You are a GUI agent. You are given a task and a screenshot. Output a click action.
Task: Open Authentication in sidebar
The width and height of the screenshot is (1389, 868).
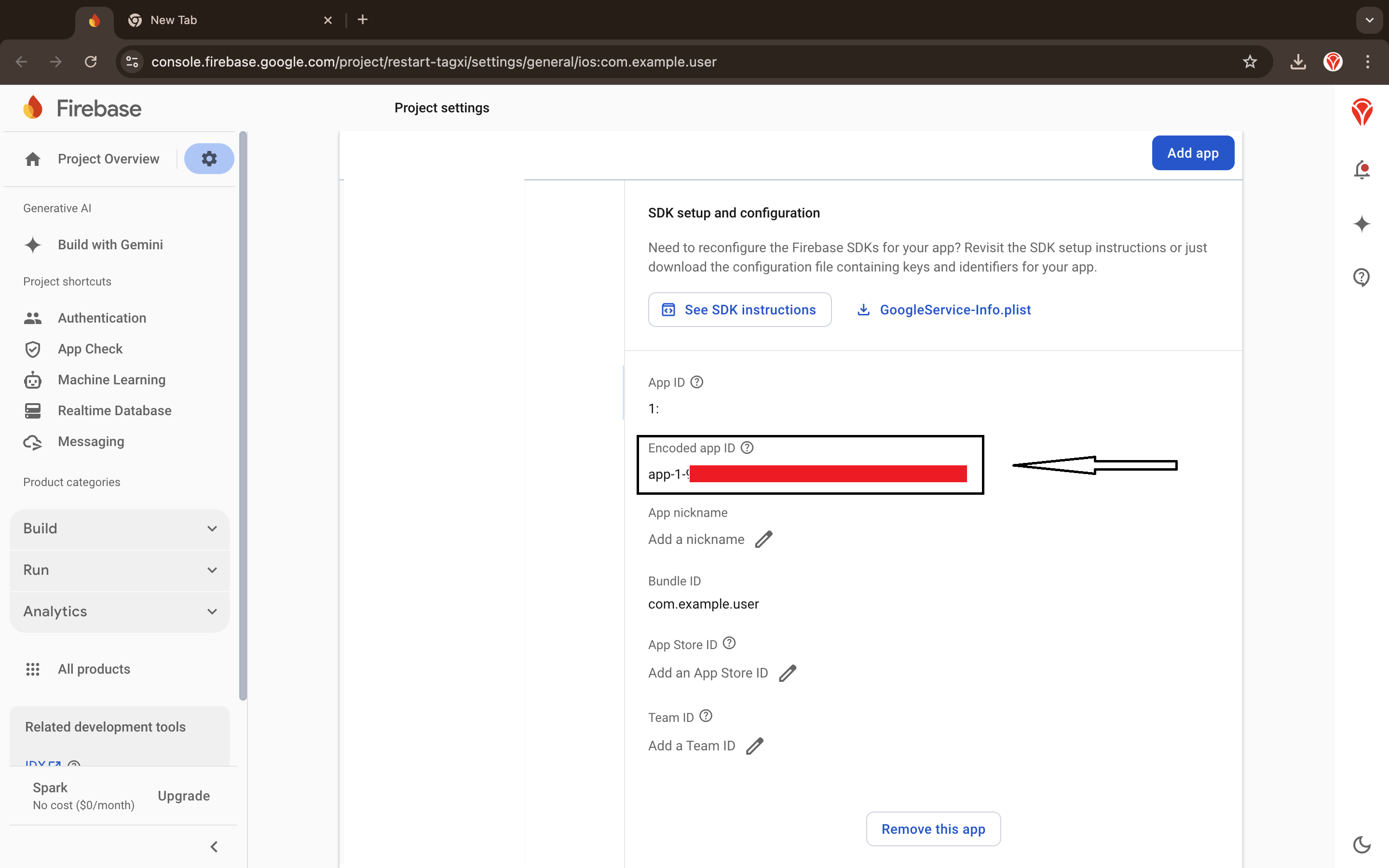coord(102,318)
